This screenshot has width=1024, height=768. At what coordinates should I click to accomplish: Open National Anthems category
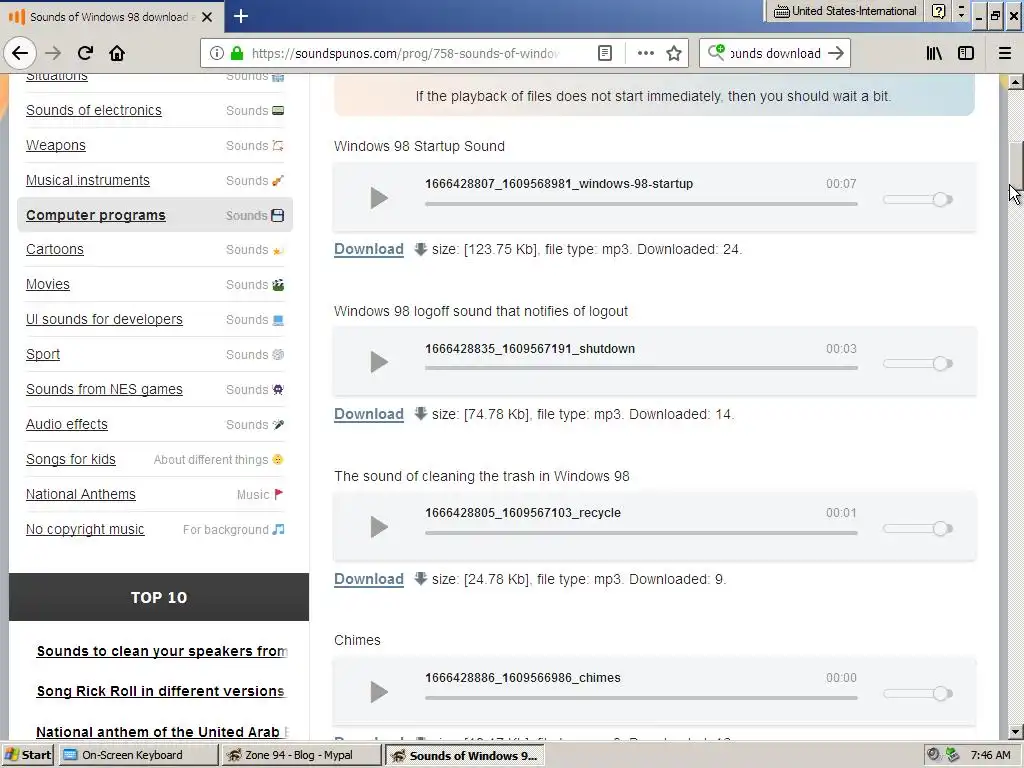[80, 494]
